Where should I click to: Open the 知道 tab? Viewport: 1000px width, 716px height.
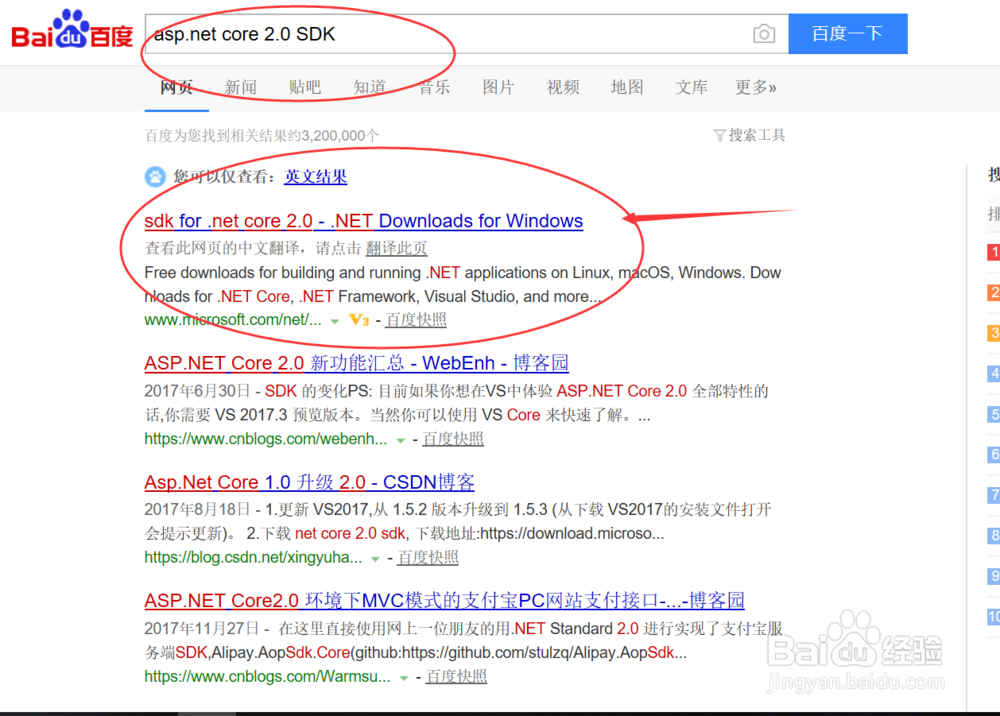pos(370,87)
